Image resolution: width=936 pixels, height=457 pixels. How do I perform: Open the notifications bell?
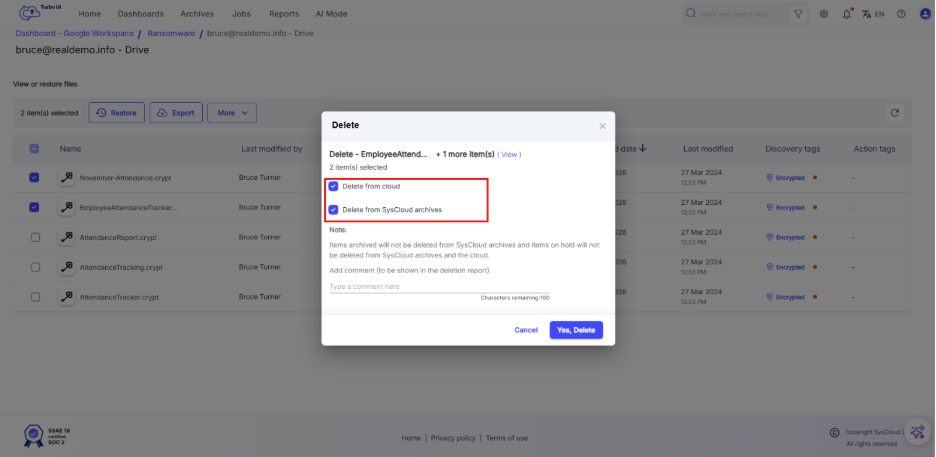tap(847, 14)
